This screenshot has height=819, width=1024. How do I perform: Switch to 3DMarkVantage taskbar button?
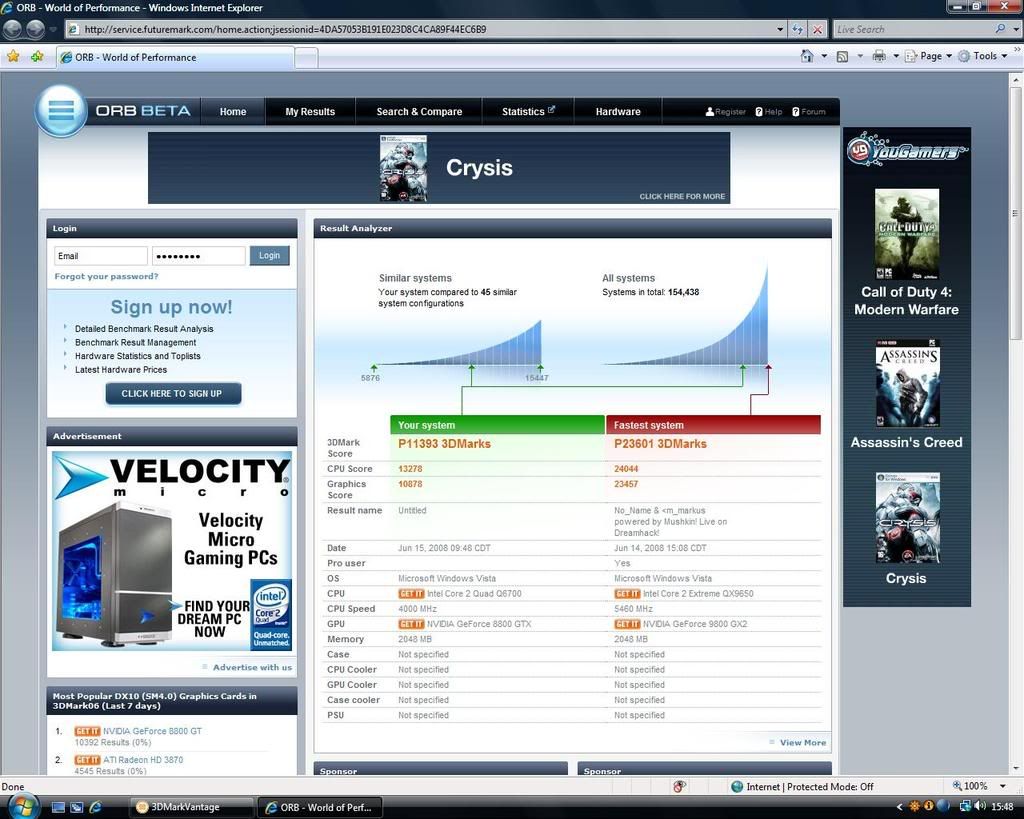192,807
